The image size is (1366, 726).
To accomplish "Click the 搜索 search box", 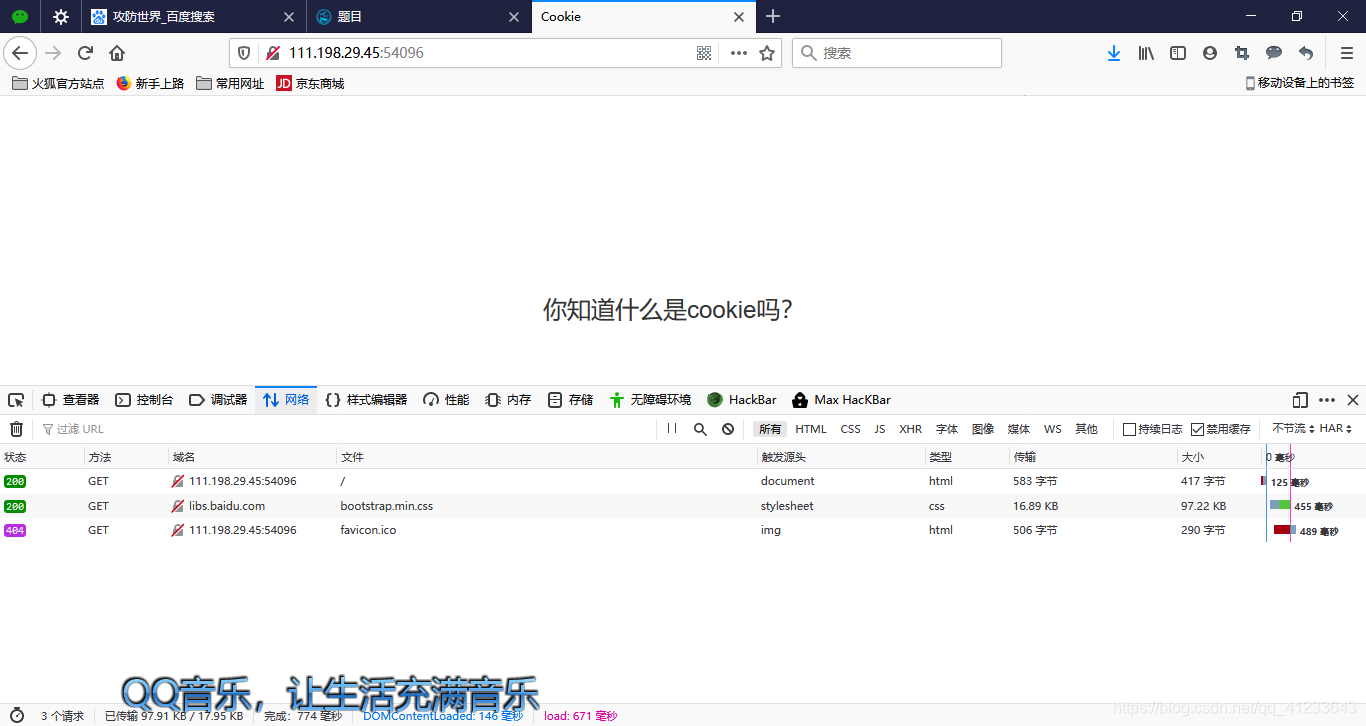I will pyautogui.click(x=897, y=53).
